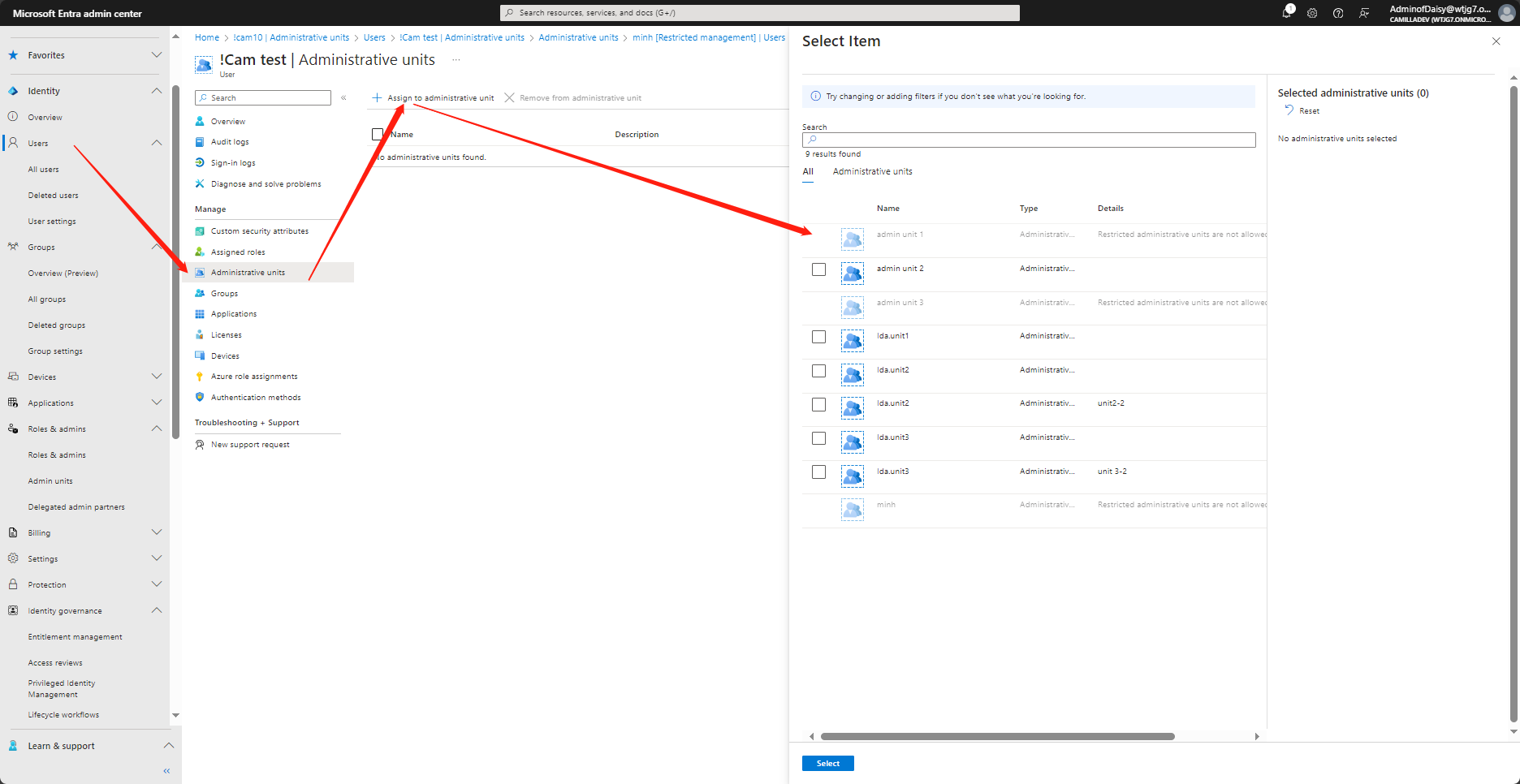
Task: Expand the Protection section
Action: pyautogui.click(x=156, y=584)
